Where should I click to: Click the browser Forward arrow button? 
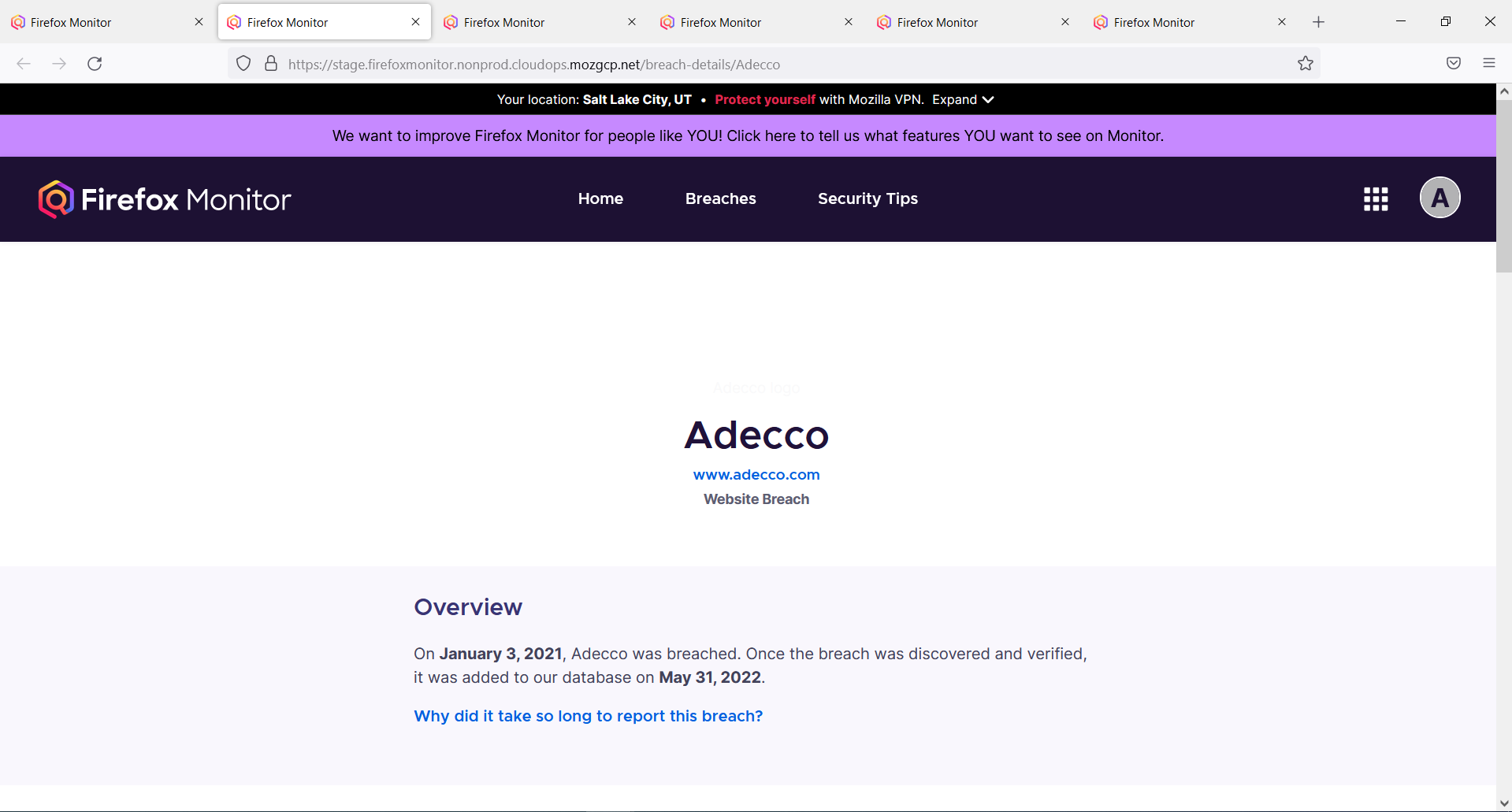coord(59,64)
